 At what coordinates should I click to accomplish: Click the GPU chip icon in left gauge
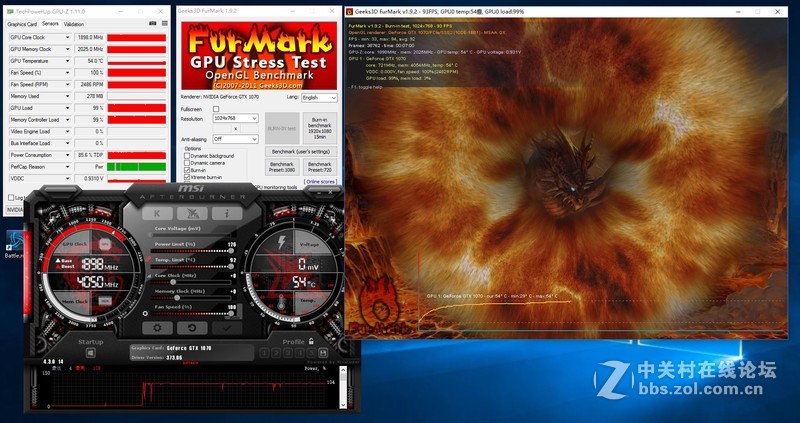point(105,244)
